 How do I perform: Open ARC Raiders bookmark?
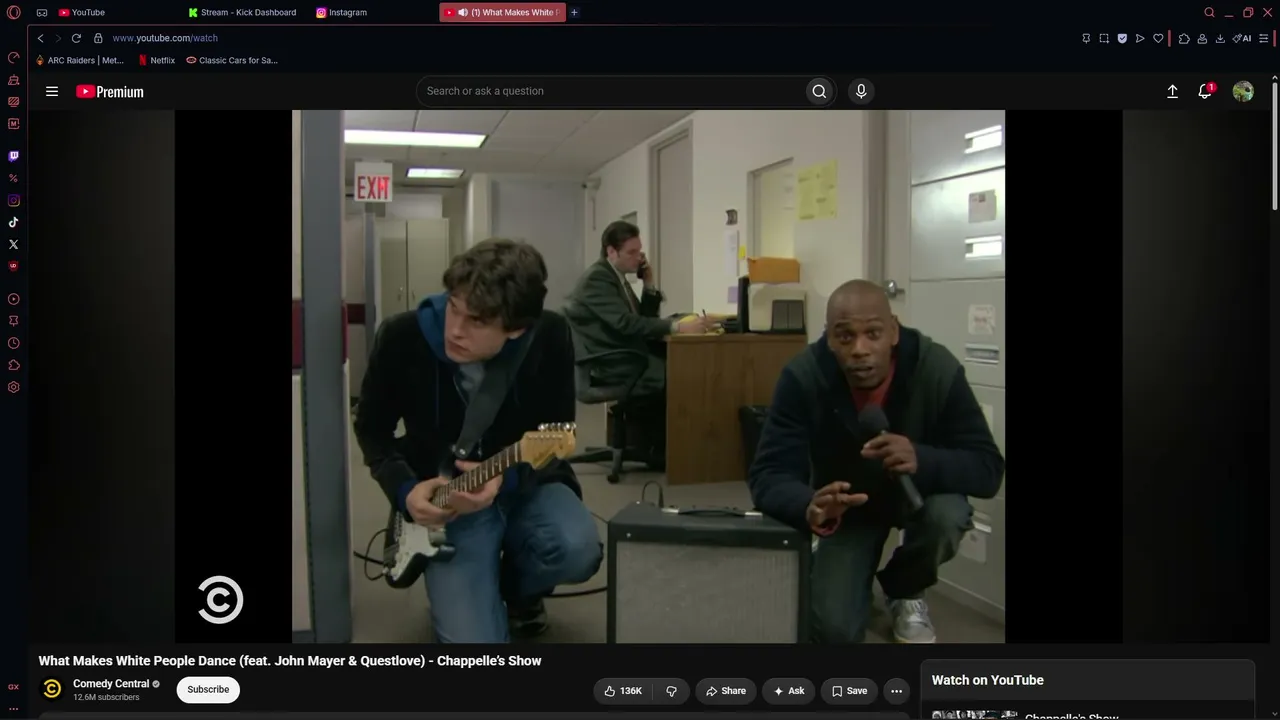(x=80, y=60)
